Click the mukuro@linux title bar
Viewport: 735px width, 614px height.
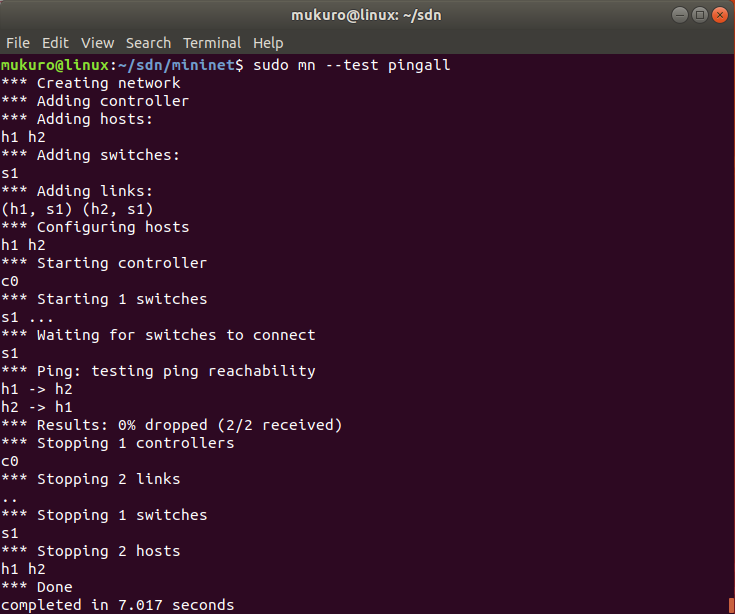click(366, 15)
